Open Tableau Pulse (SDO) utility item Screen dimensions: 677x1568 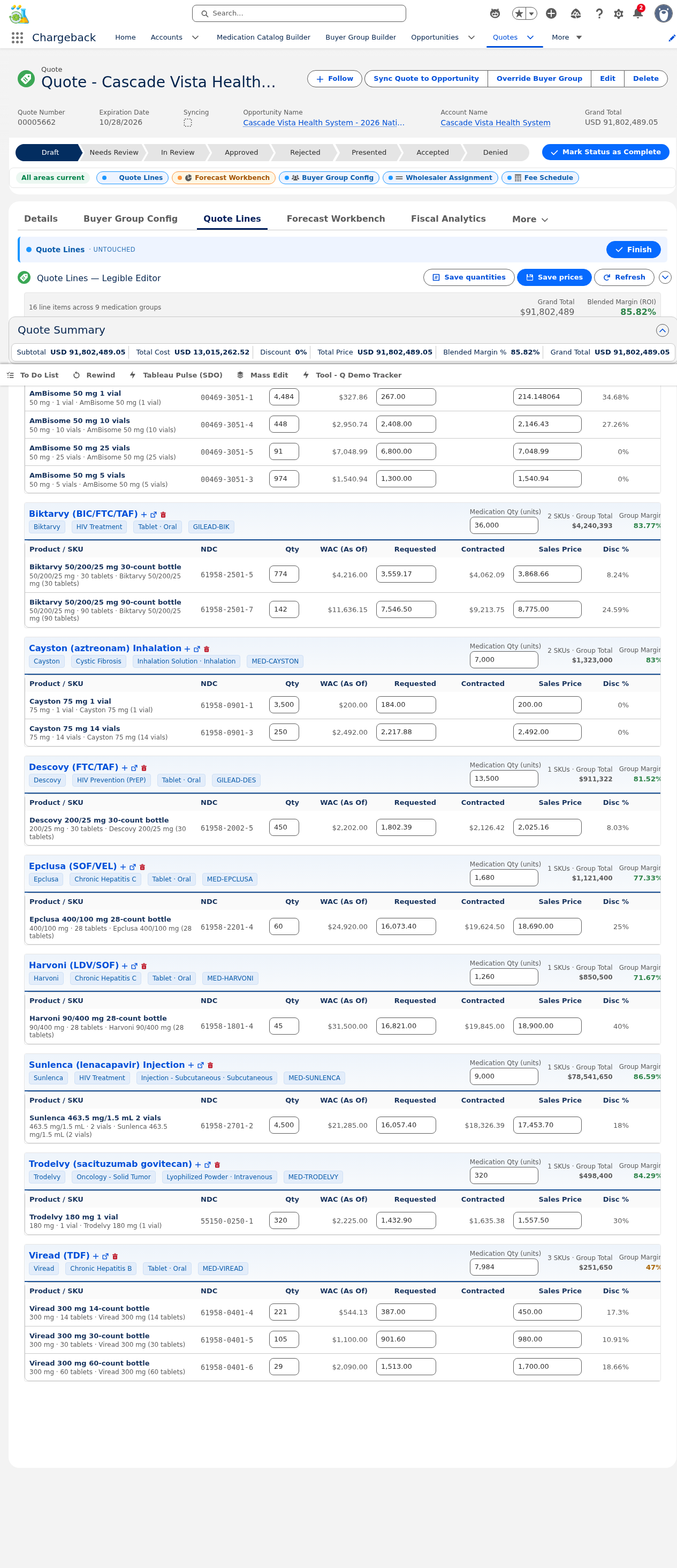[x=177, y=375]
